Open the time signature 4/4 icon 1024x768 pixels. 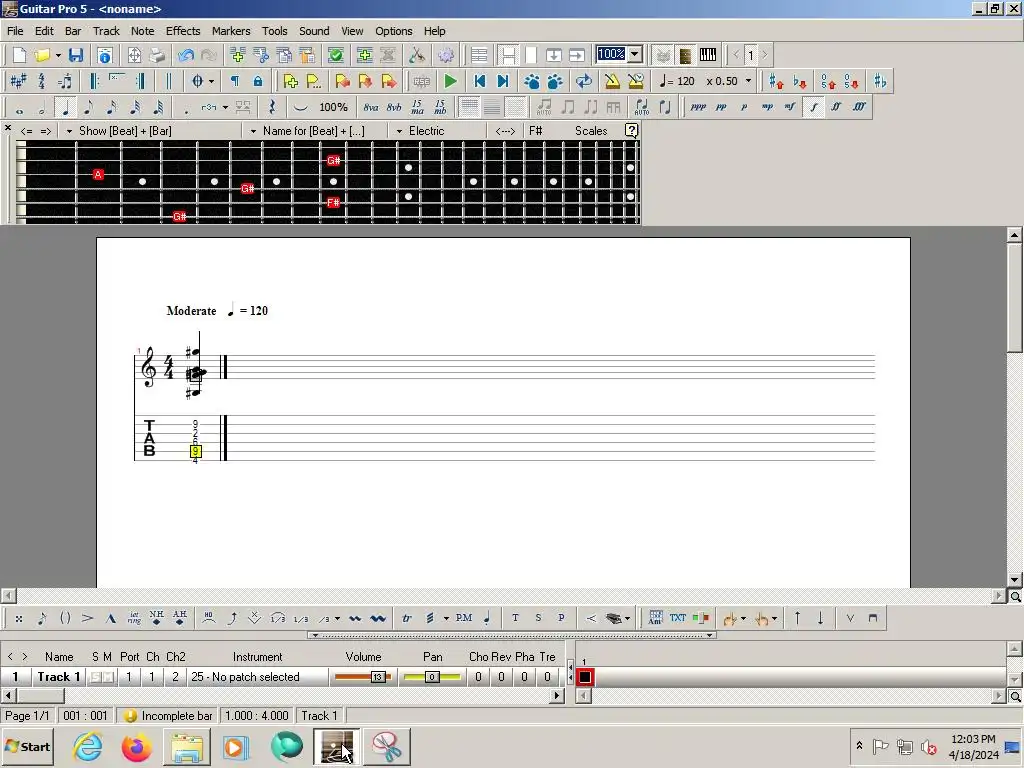pos(41,82)
